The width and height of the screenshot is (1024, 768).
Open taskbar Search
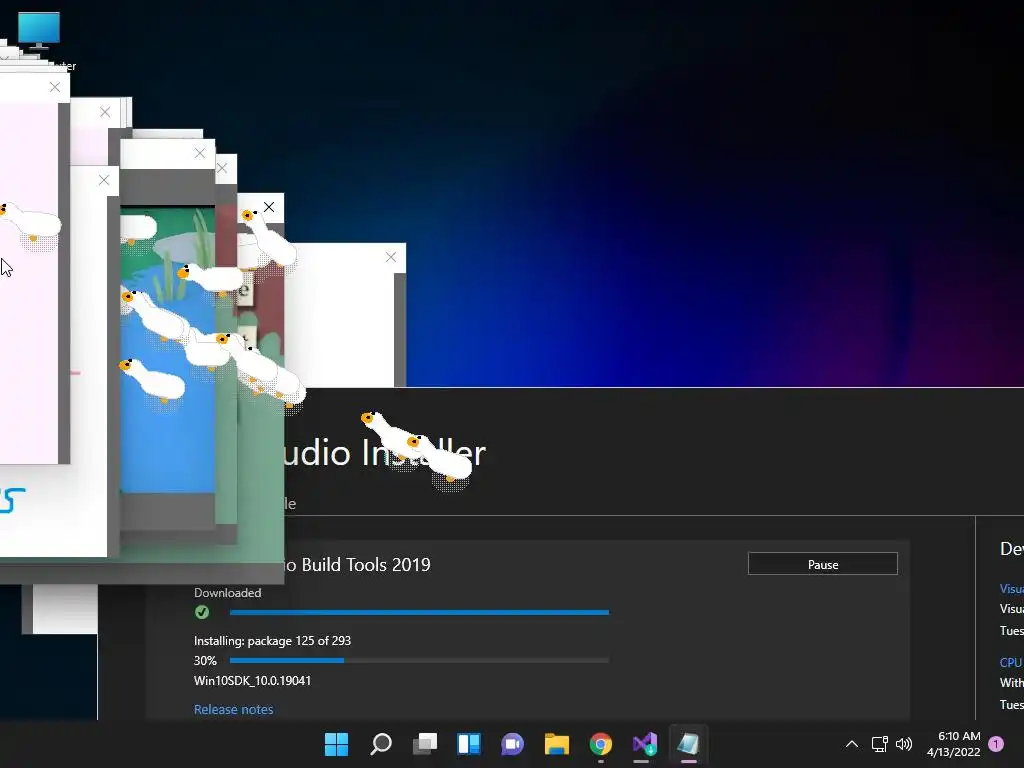pyautogui.click(x=381, y=744)
